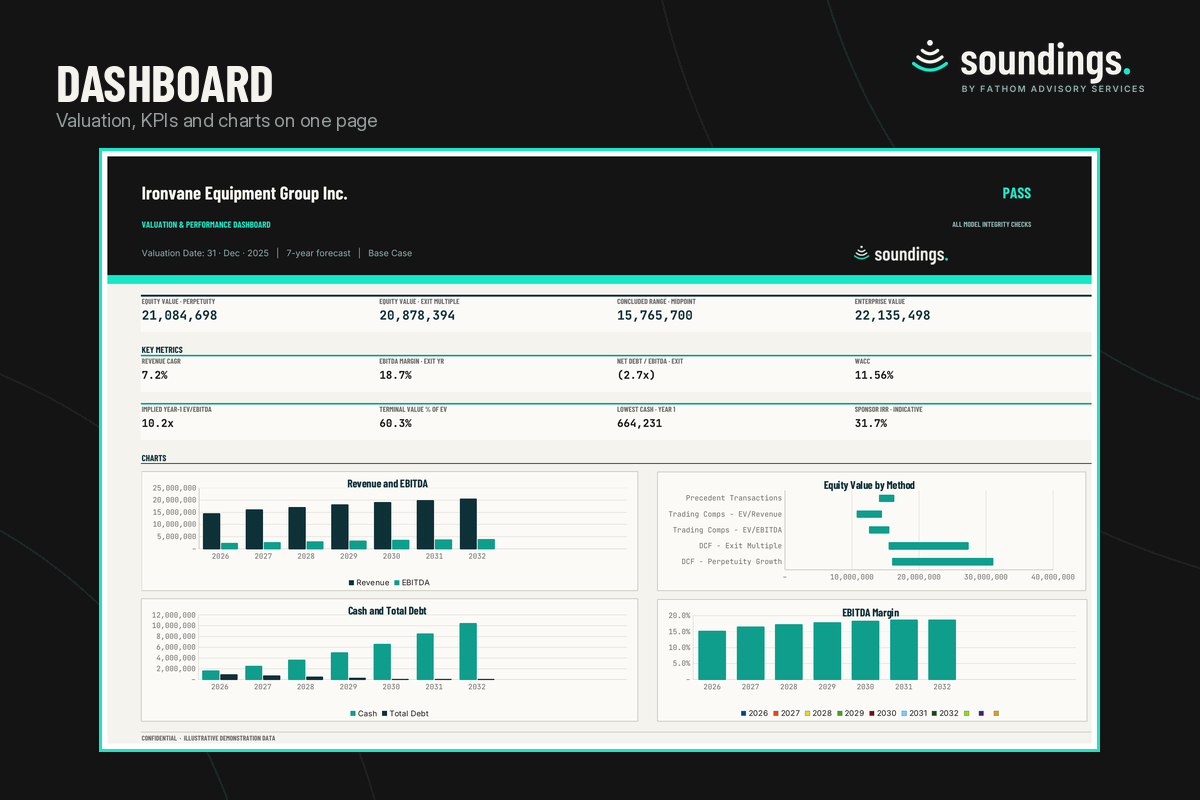1200x800 pixels.
Task: Click the Sponsor IRR value 31.7%
Action: pos(870,423)
